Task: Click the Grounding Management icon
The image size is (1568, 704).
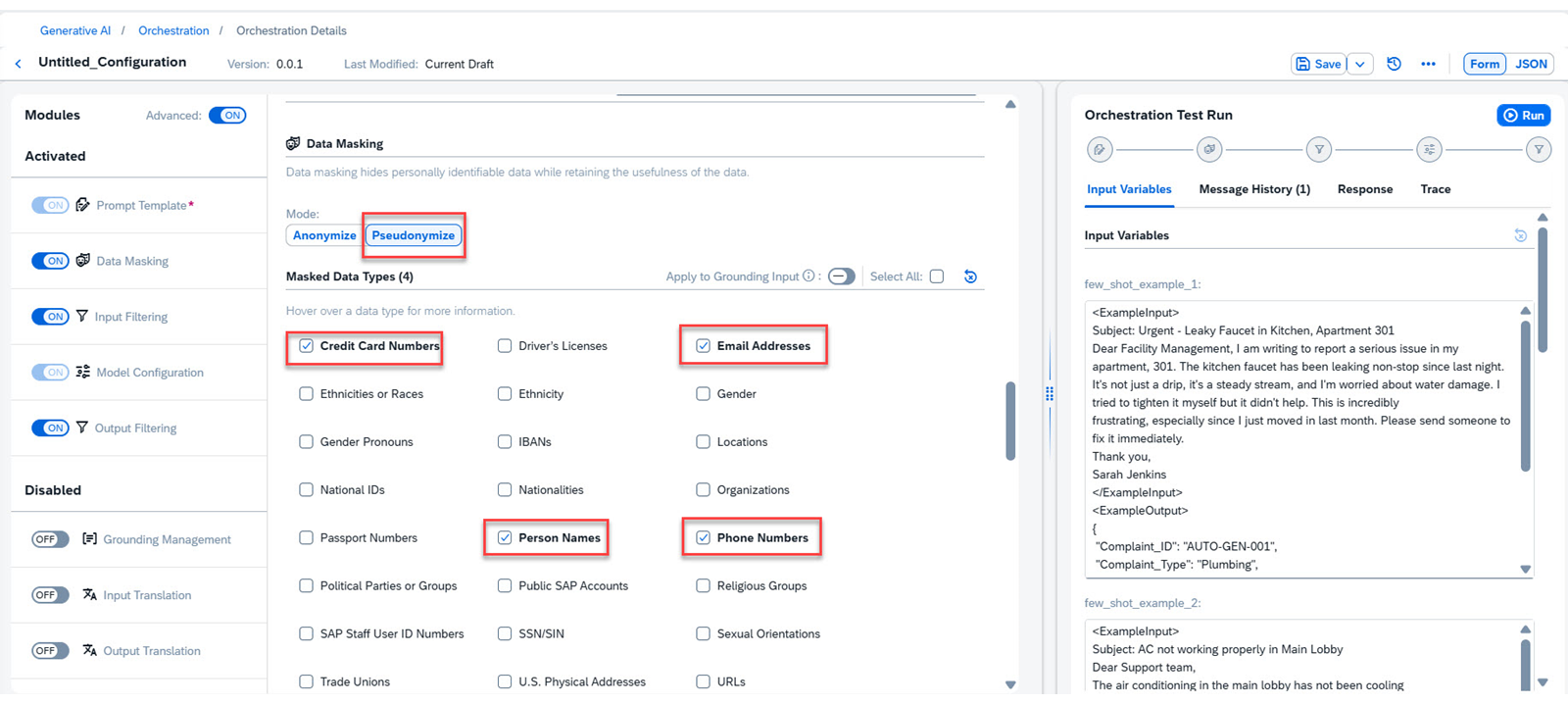Action: point(89,539)
